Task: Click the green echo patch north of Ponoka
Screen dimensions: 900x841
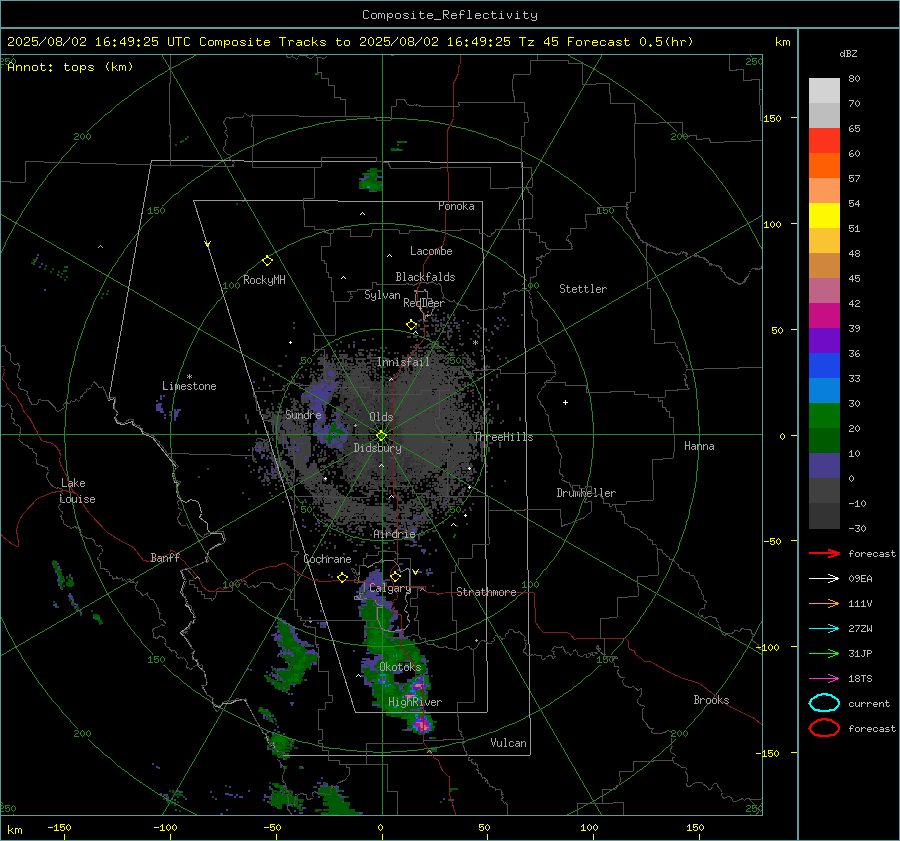Action: [x=371, y=180]
